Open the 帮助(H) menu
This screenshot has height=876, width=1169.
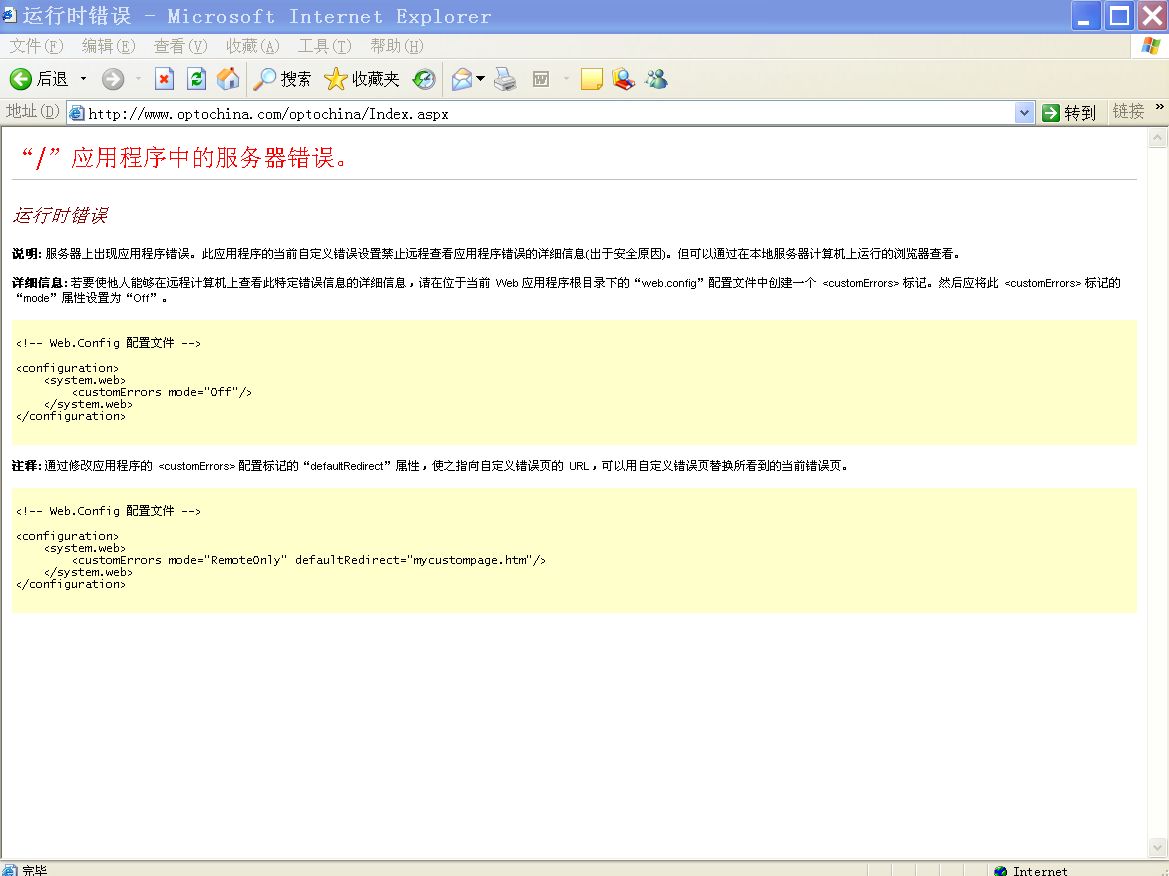(397, 46)
